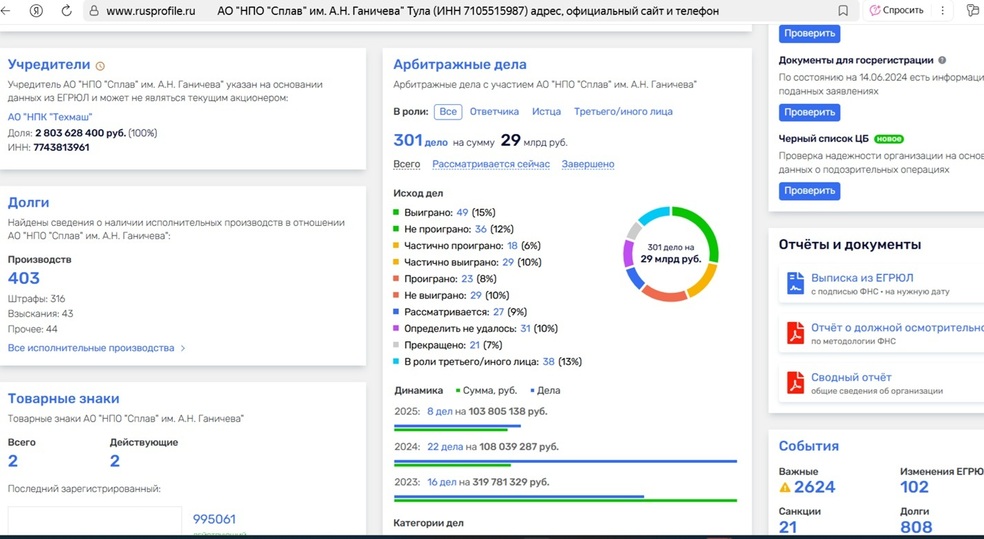Switch to Завершено cases tab
The image size is (984, 539).
tap(587, 164)
